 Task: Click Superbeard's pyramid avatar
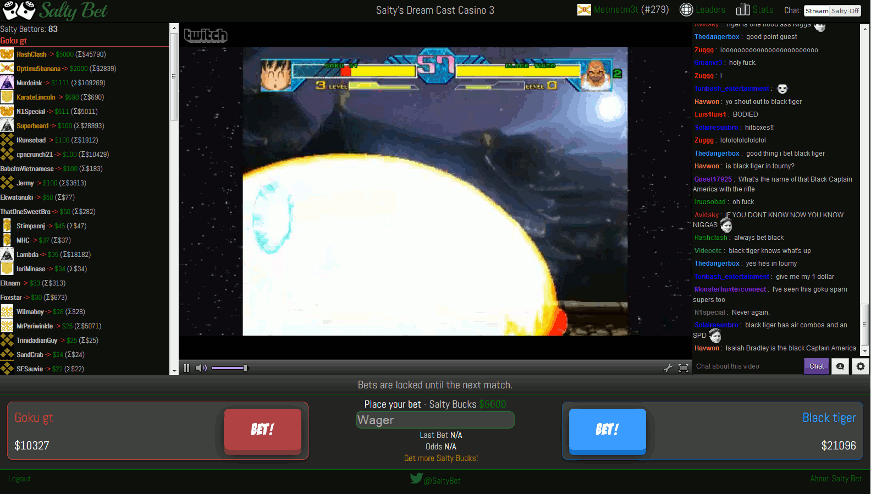[7, 126]
